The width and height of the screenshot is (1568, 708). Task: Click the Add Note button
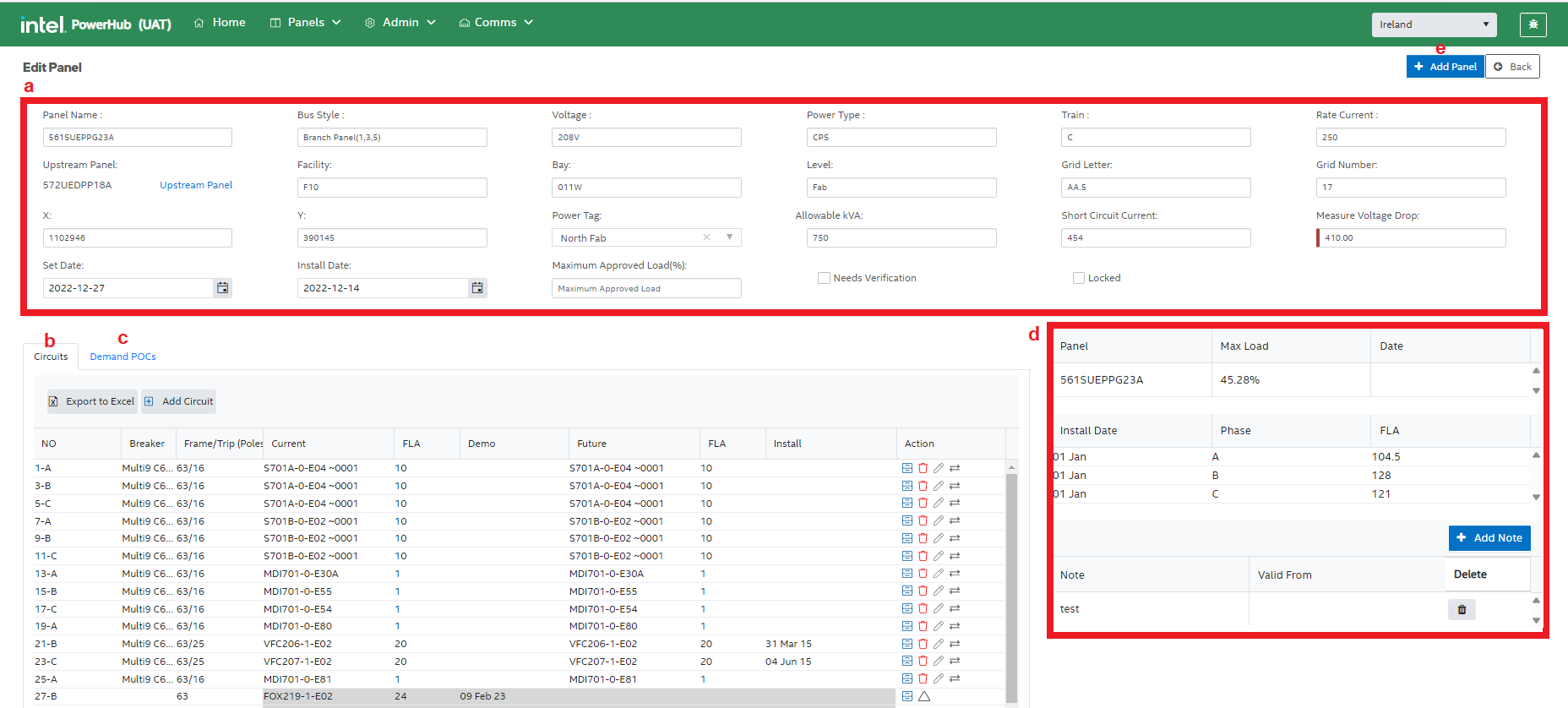pyautogui.click(x=1489, y=538)
